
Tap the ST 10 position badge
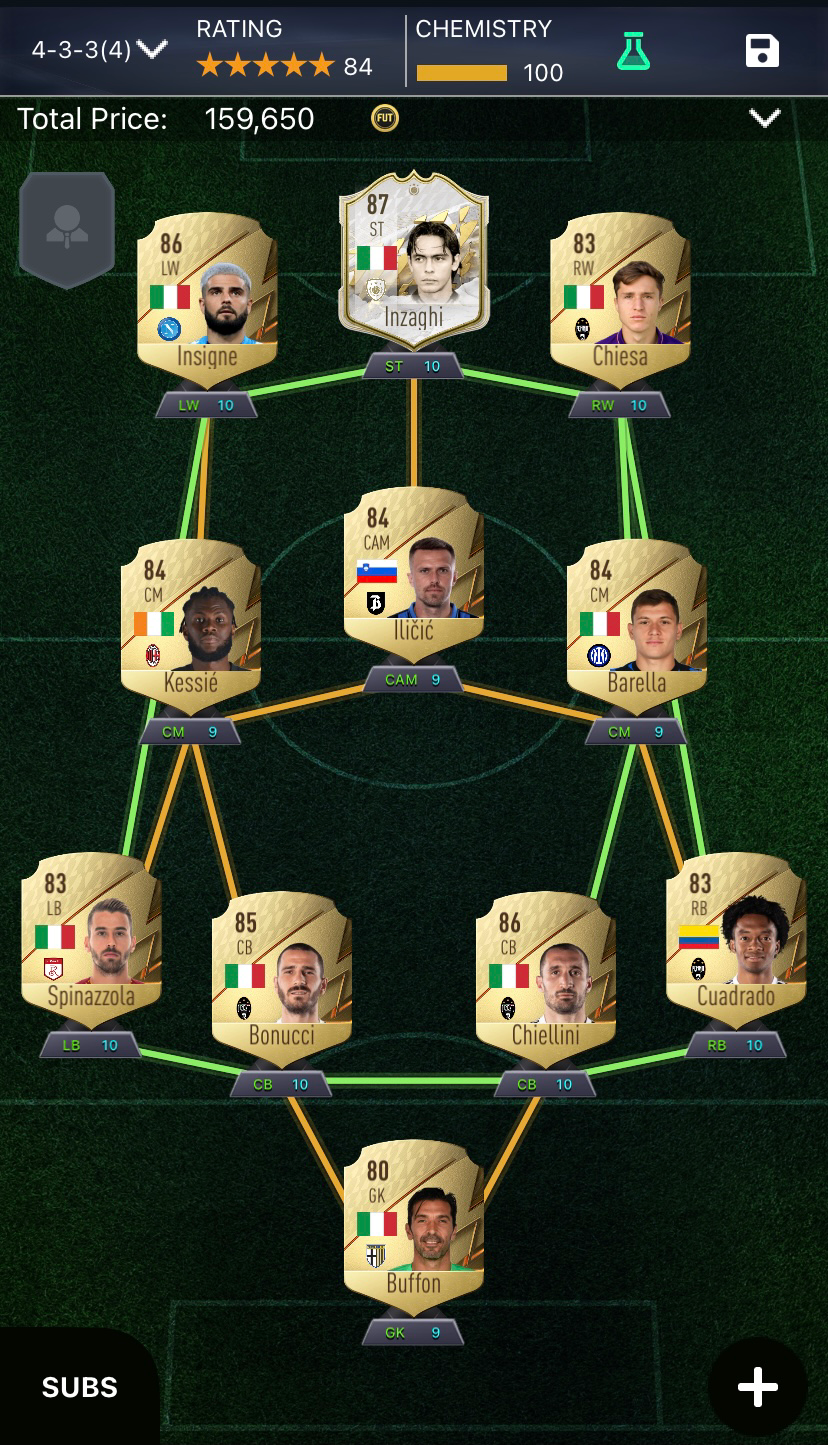414,366
